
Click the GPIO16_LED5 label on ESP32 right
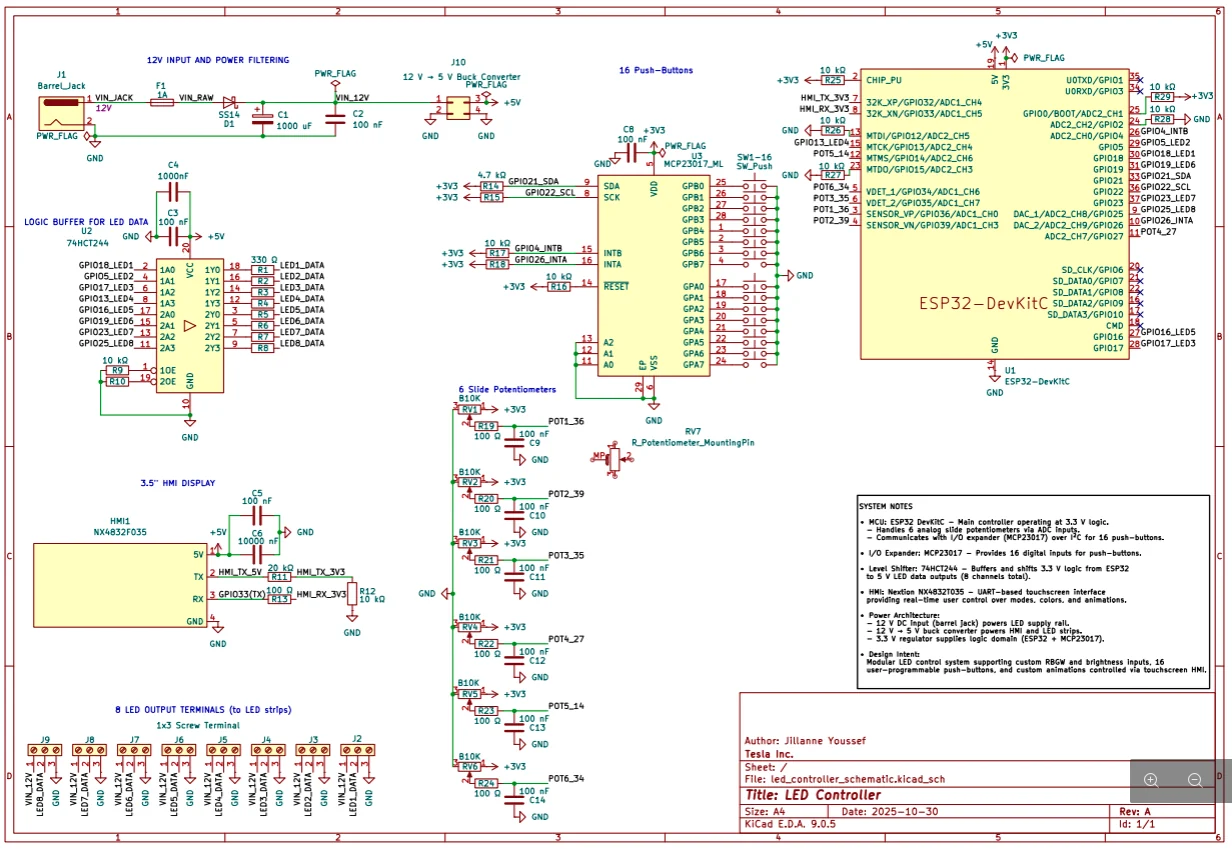[x=1168, y=332]
